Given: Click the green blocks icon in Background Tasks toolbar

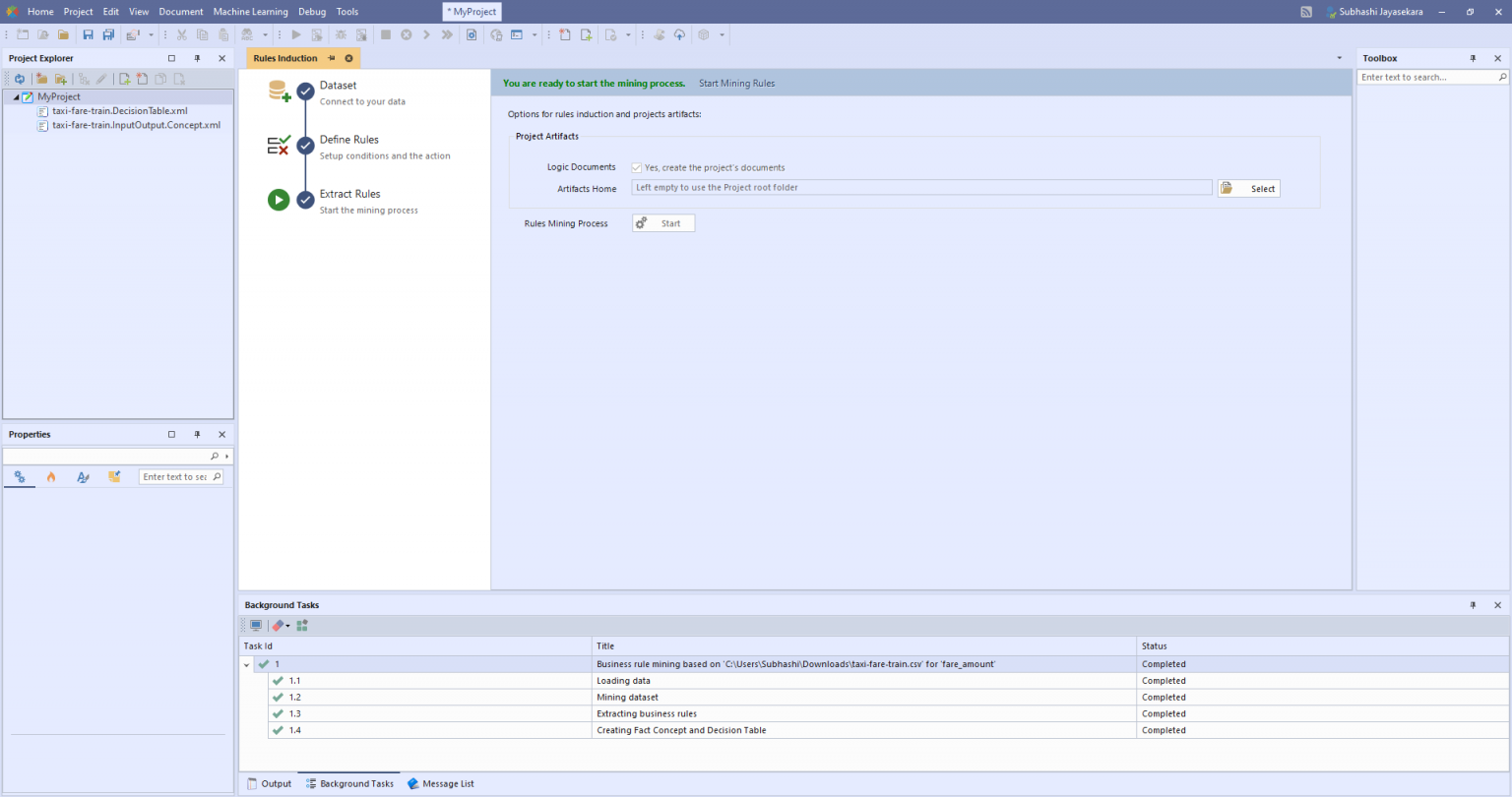Looking at the screenshot, I should click(302, 625).
